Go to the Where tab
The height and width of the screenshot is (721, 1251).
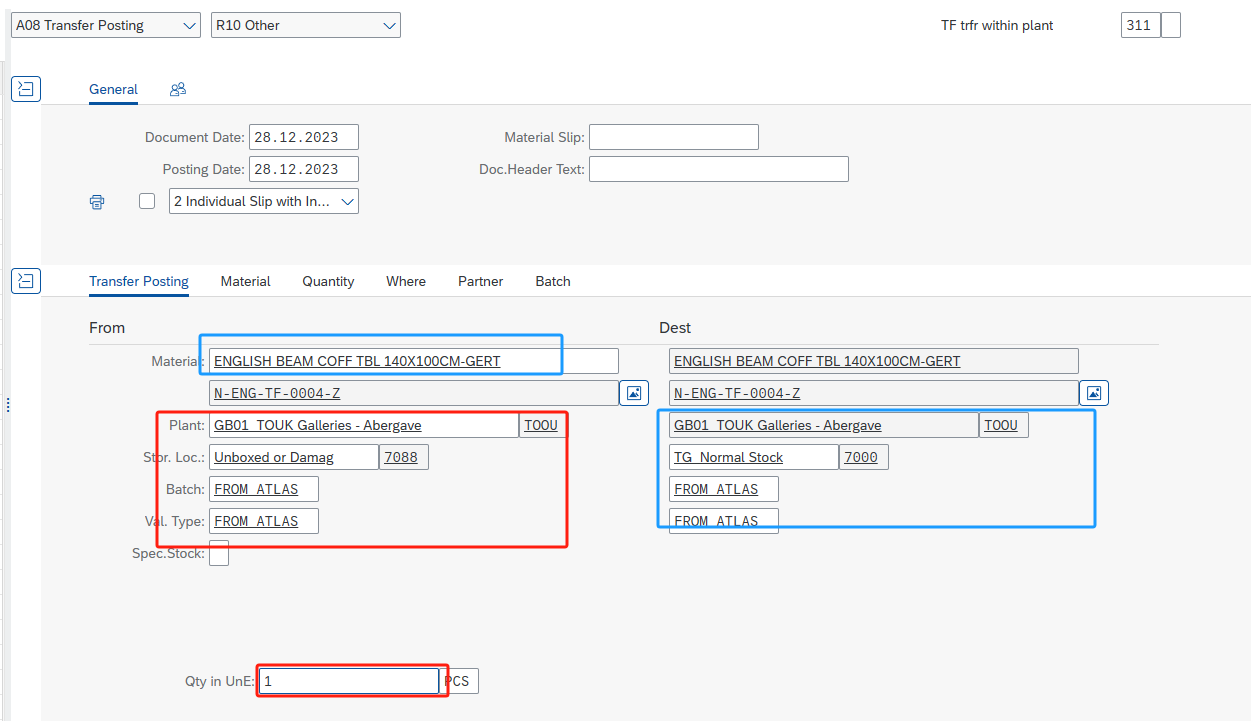[x=406, y=281]
